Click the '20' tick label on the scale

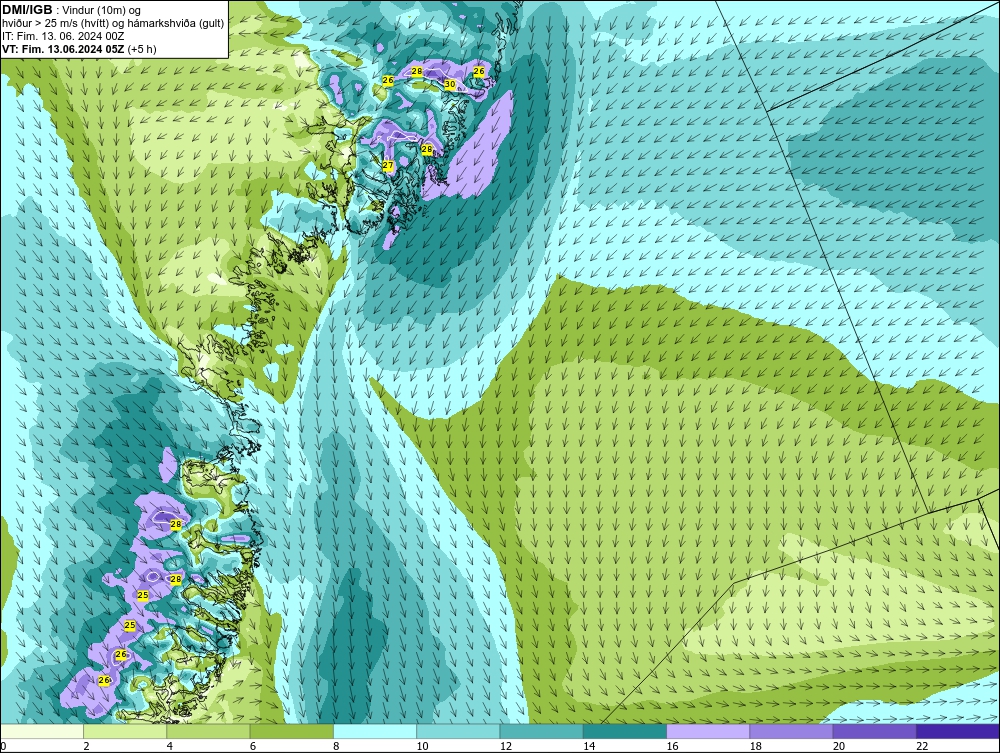(839, 746)
